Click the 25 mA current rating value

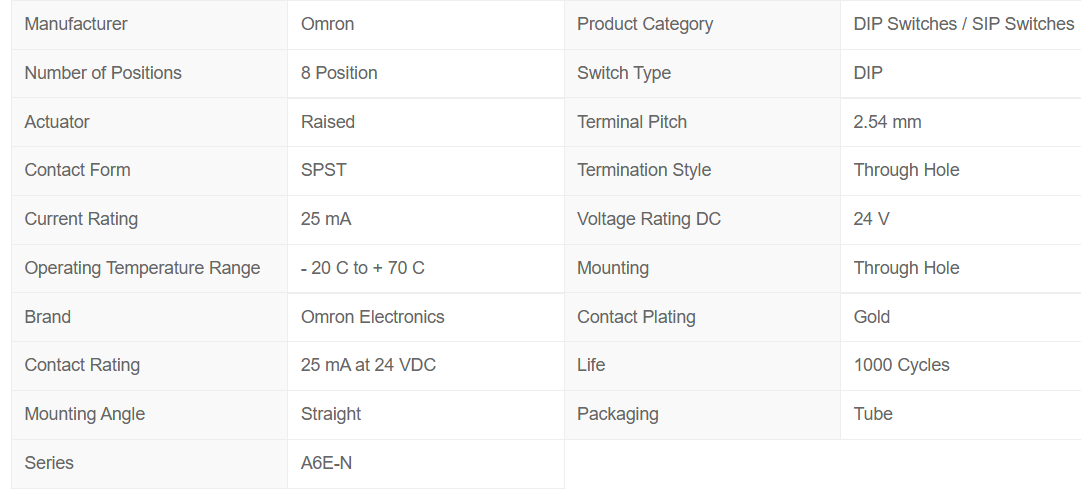click(x=326, y=219)
